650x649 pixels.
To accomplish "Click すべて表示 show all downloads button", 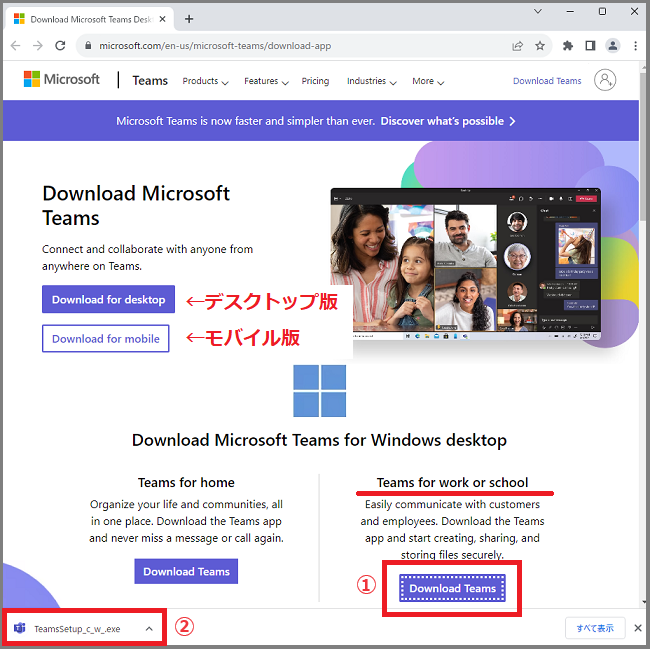I will (595, 628).
